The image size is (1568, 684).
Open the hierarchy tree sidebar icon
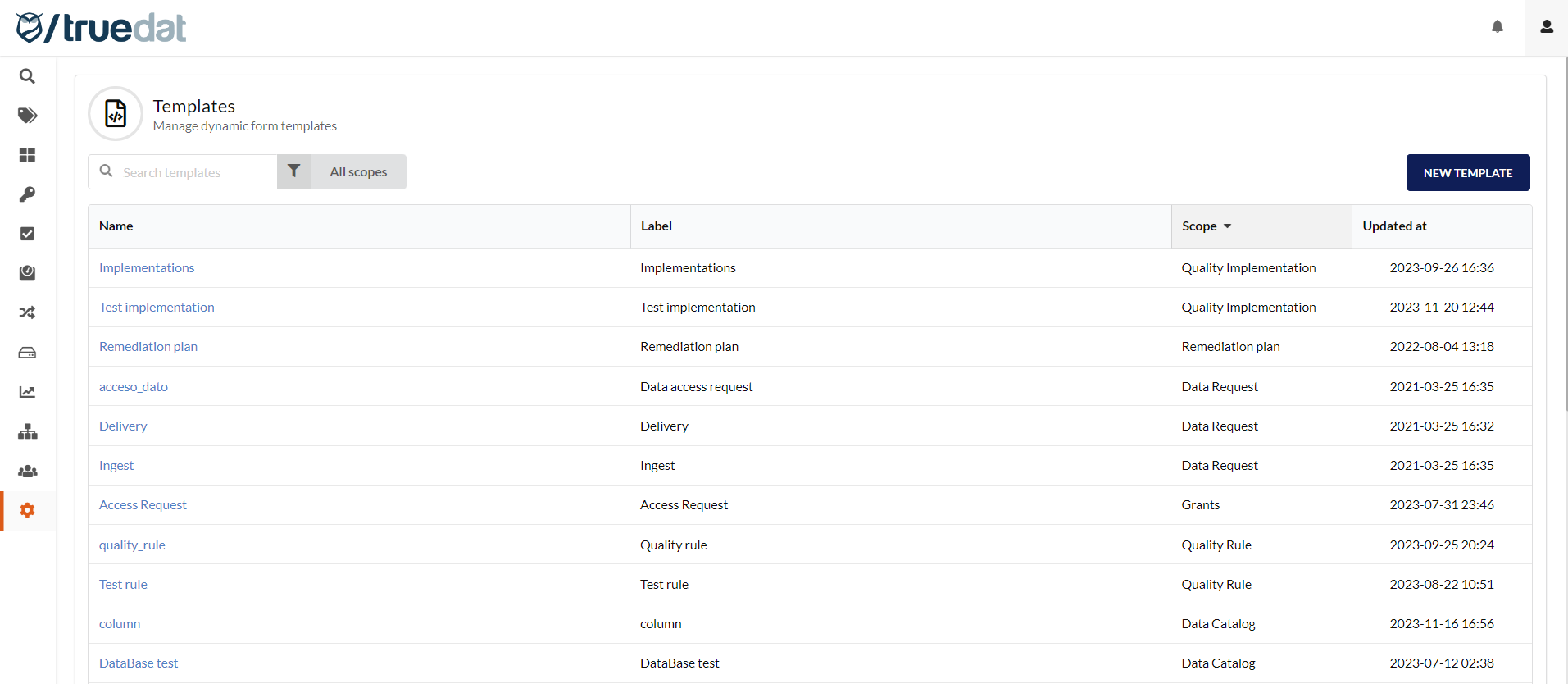coord(27,431)
